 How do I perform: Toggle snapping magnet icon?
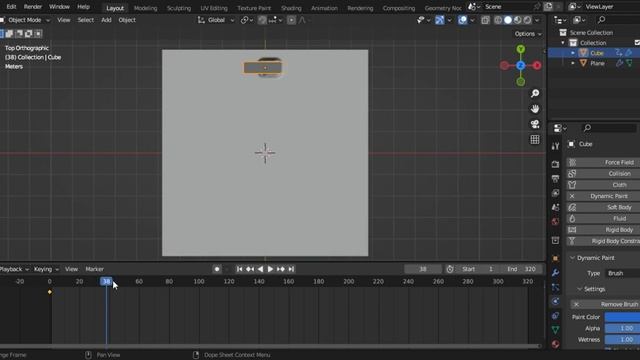coord(262,20)
